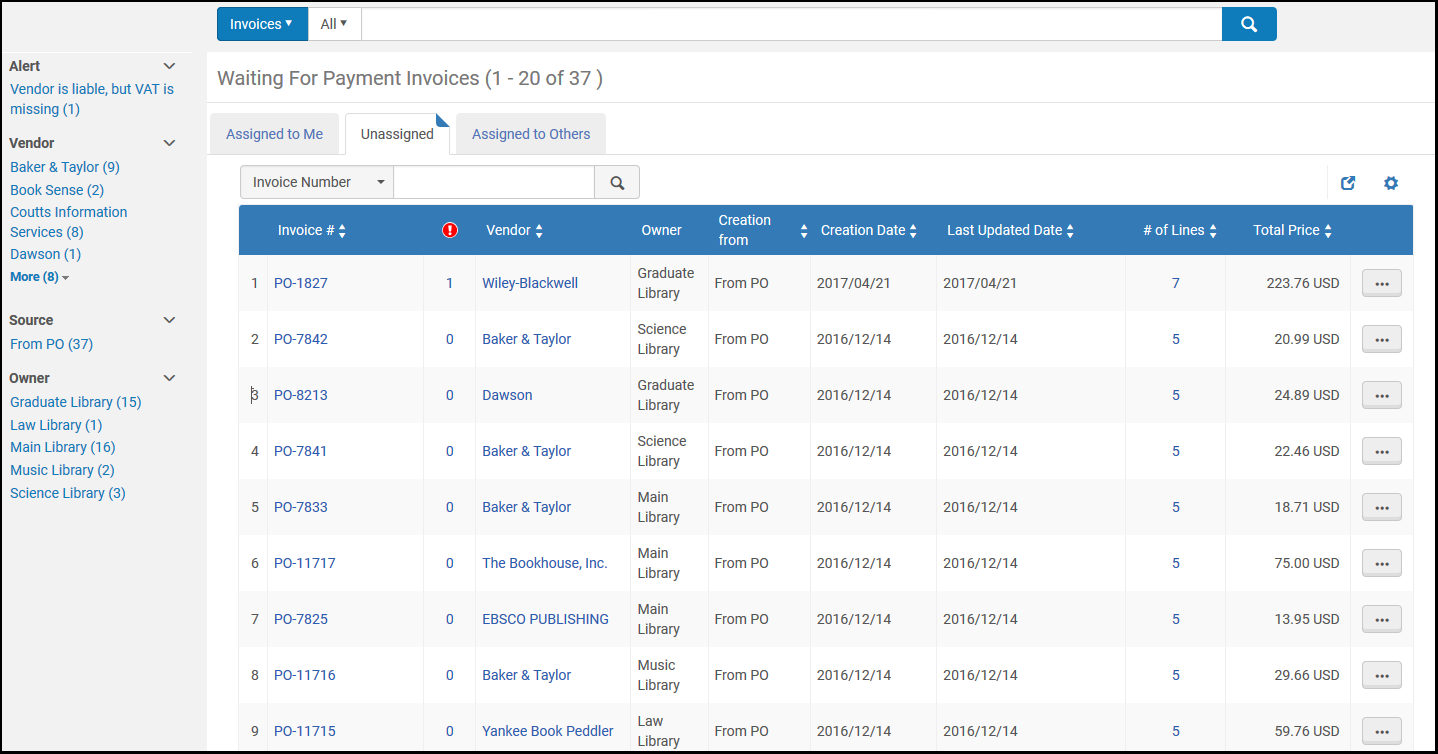Filter by owner Science Library (3)
Image resolution: width=1438 pixels, height=754 pixels.
coord(68,493)
